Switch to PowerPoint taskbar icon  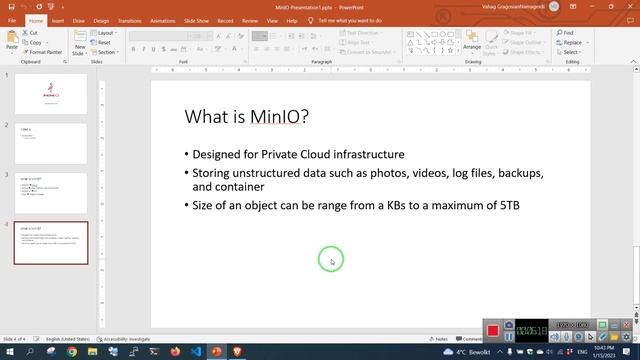(x=217, y=351)
